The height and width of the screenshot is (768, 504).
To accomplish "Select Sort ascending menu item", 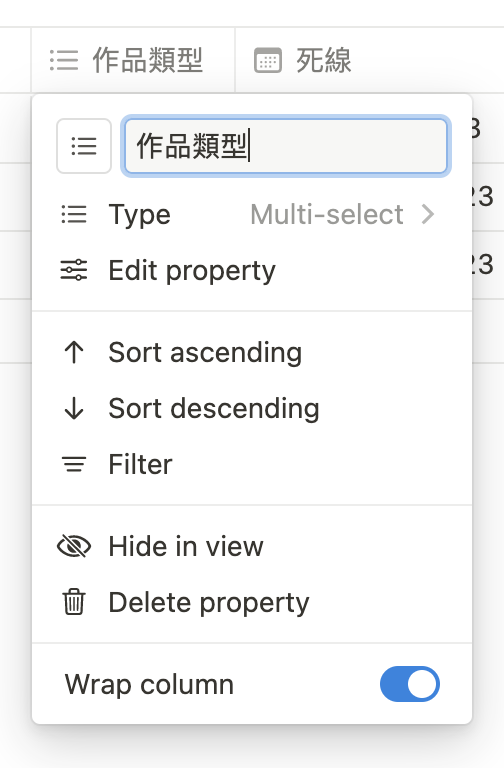I will [x=252, y=352].
